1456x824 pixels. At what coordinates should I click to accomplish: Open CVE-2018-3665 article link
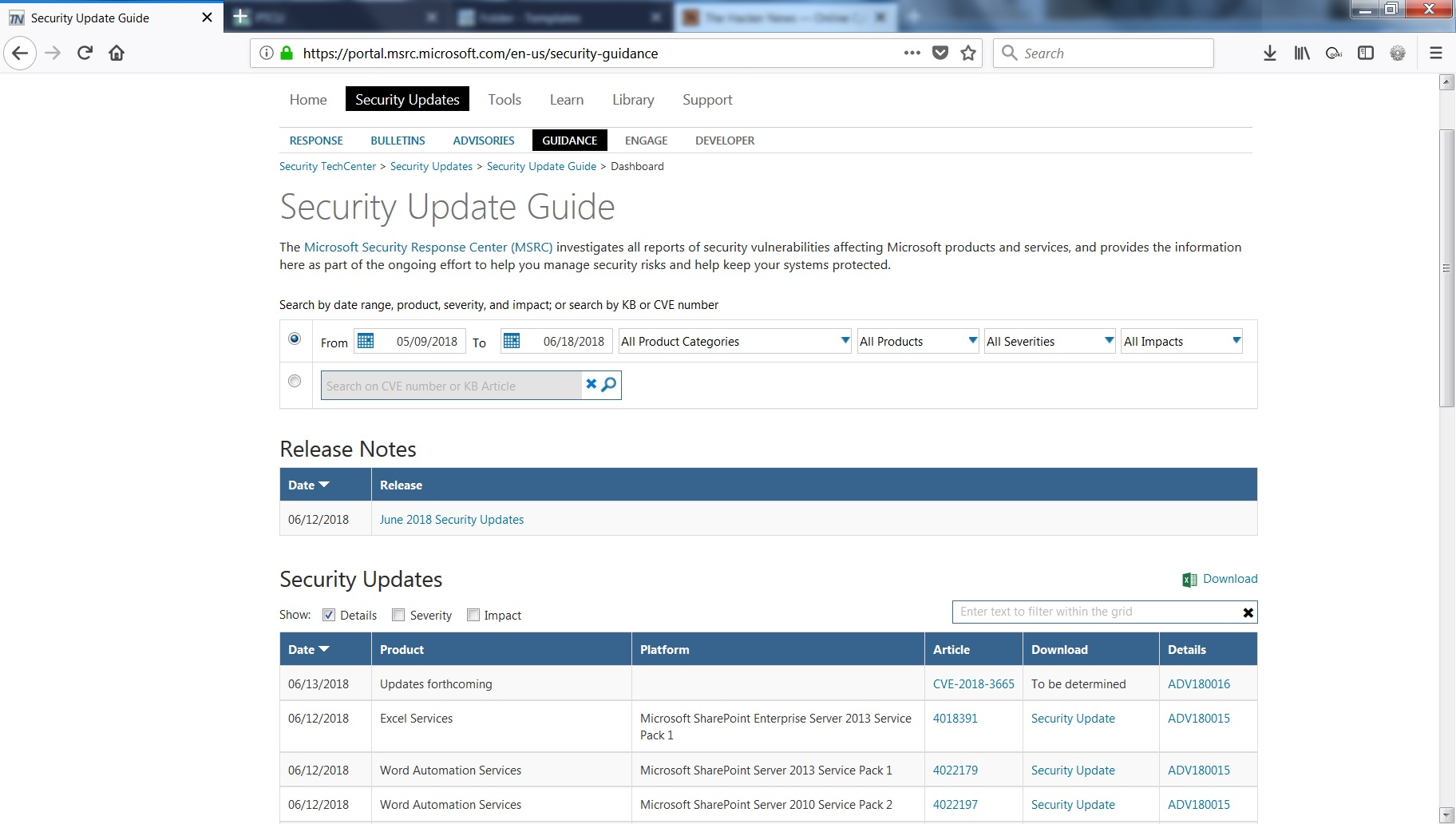(x=974, y=684)
